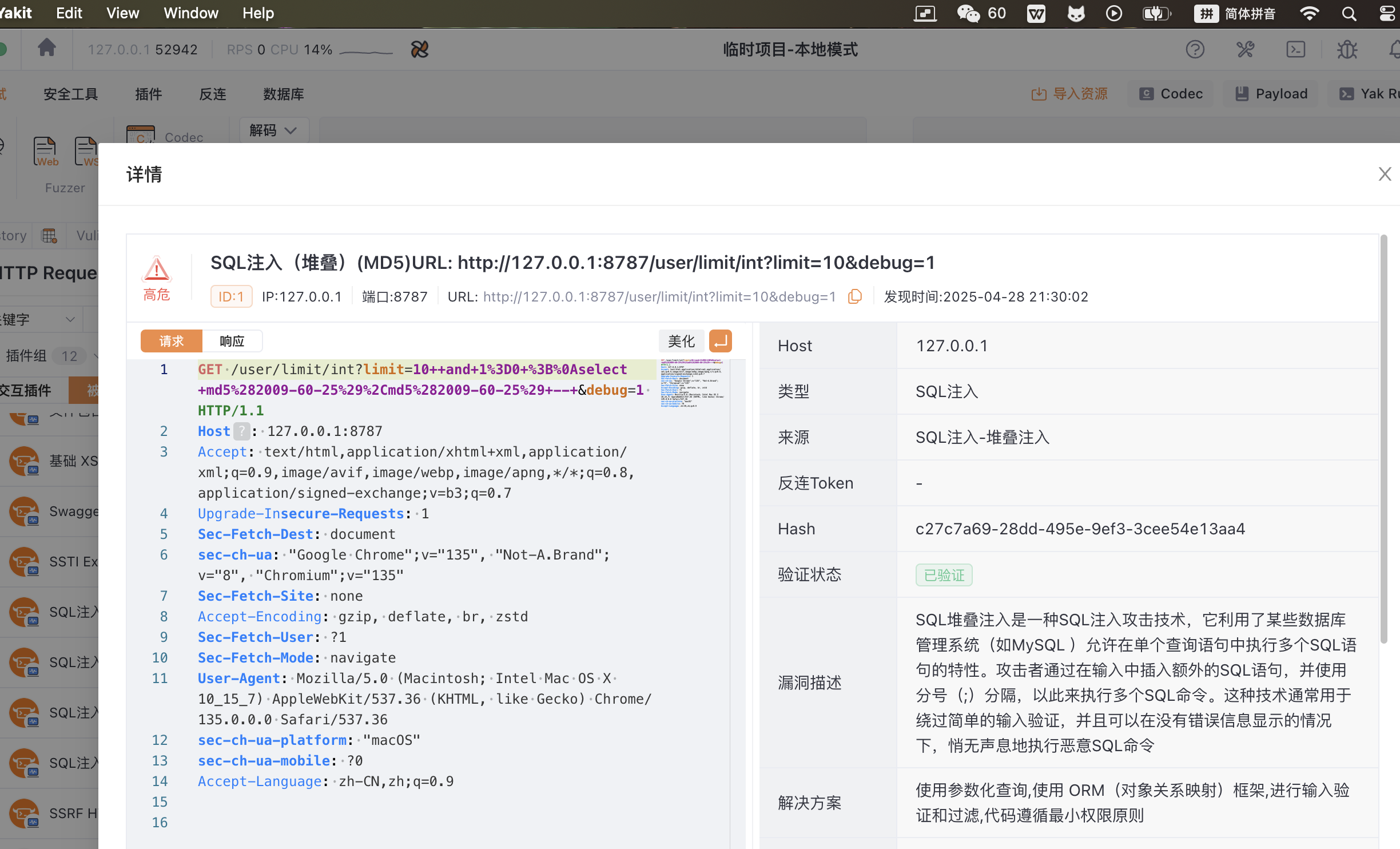Image resolution: width=1400 pixels, height=849 pixels.
Task: Open the vulnerability URL link
Action: (x=659, y=296)
